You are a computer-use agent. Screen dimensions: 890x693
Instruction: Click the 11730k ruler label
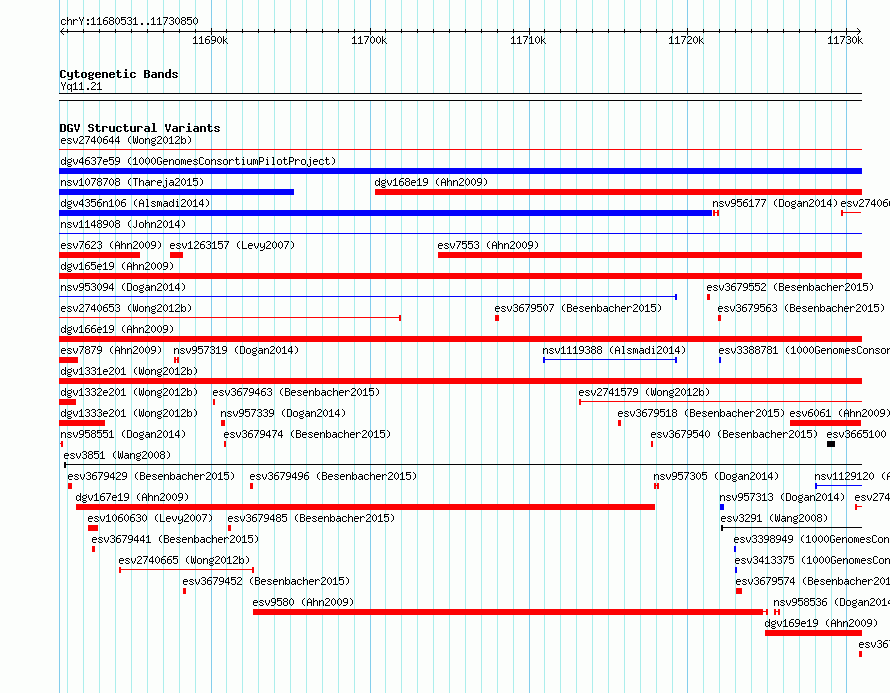(x=845, y=40)
